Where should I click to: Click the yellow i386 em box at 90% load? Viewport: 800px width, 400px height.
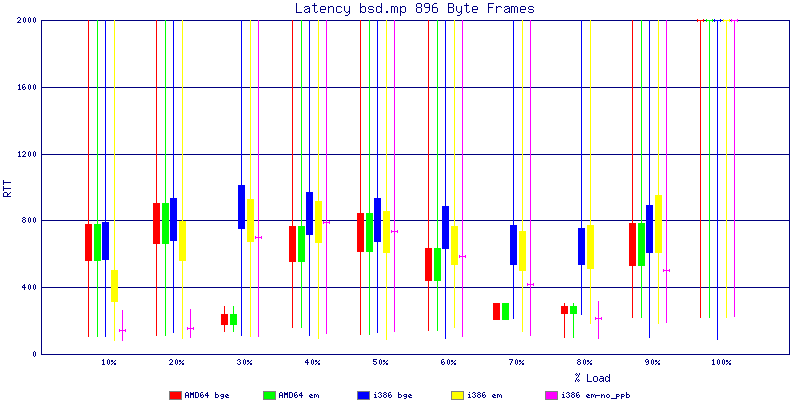658,224
